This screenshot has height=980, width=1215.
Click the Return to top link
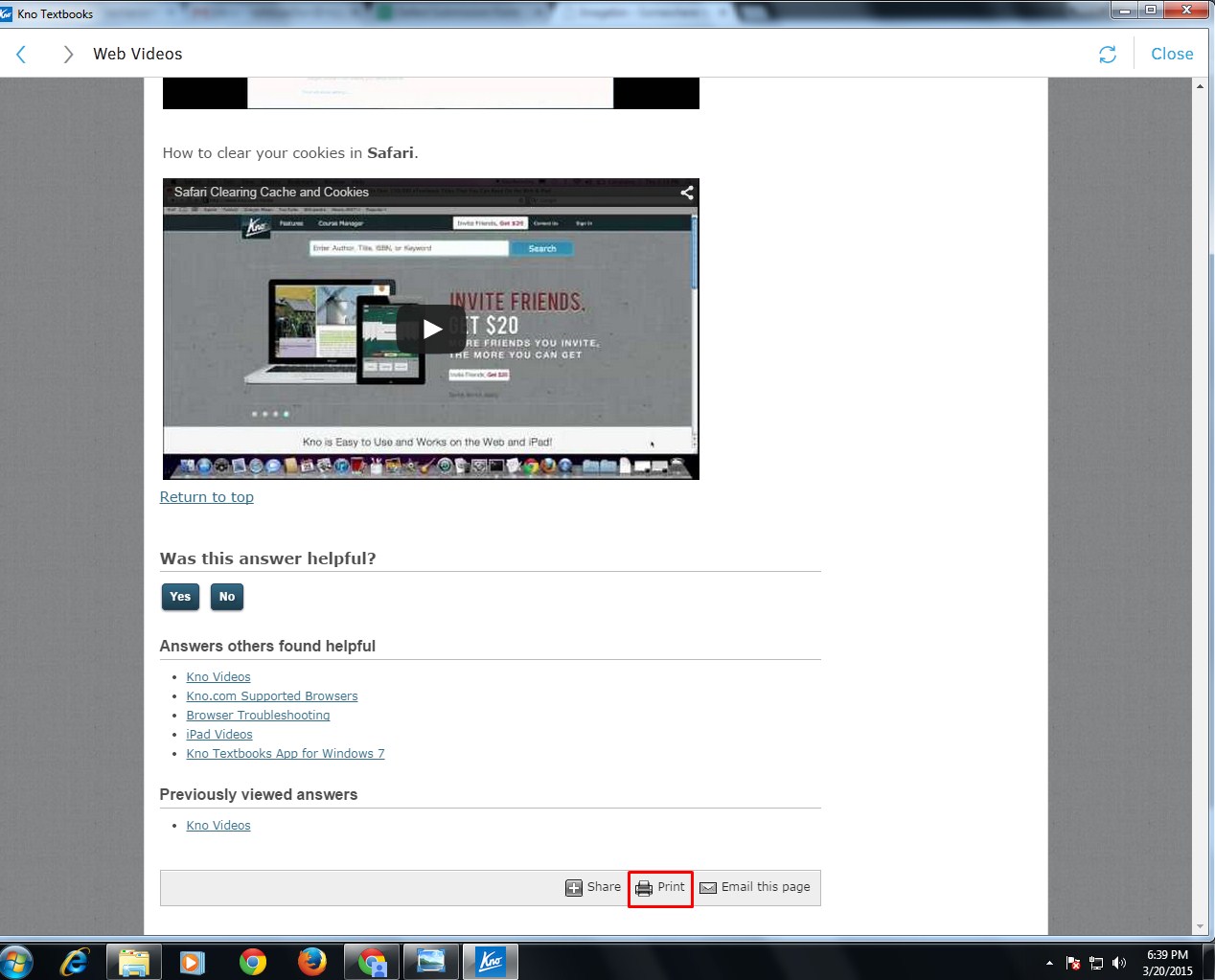(207, 497)
